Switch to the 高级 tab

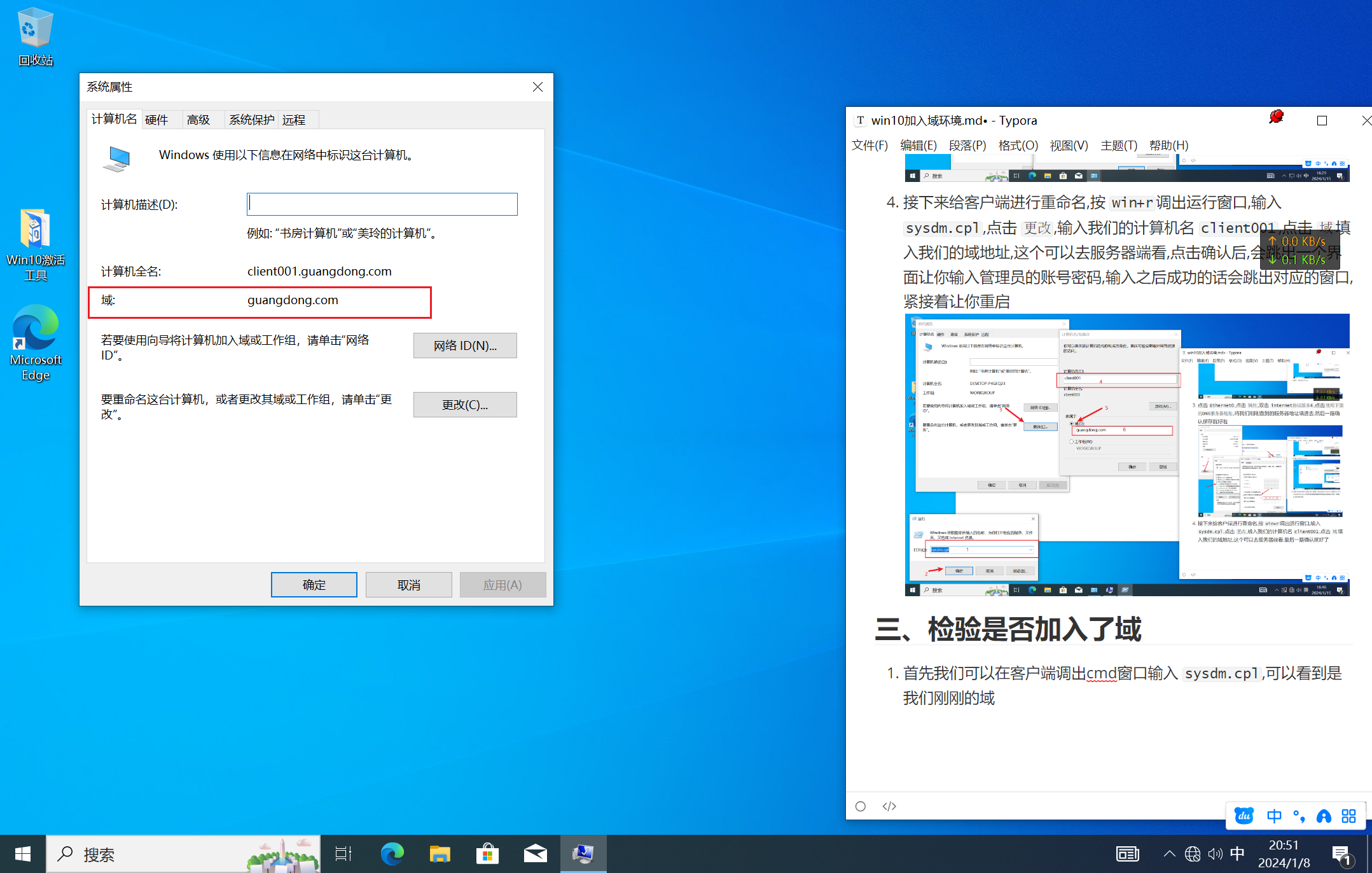[x=198, y=120]
